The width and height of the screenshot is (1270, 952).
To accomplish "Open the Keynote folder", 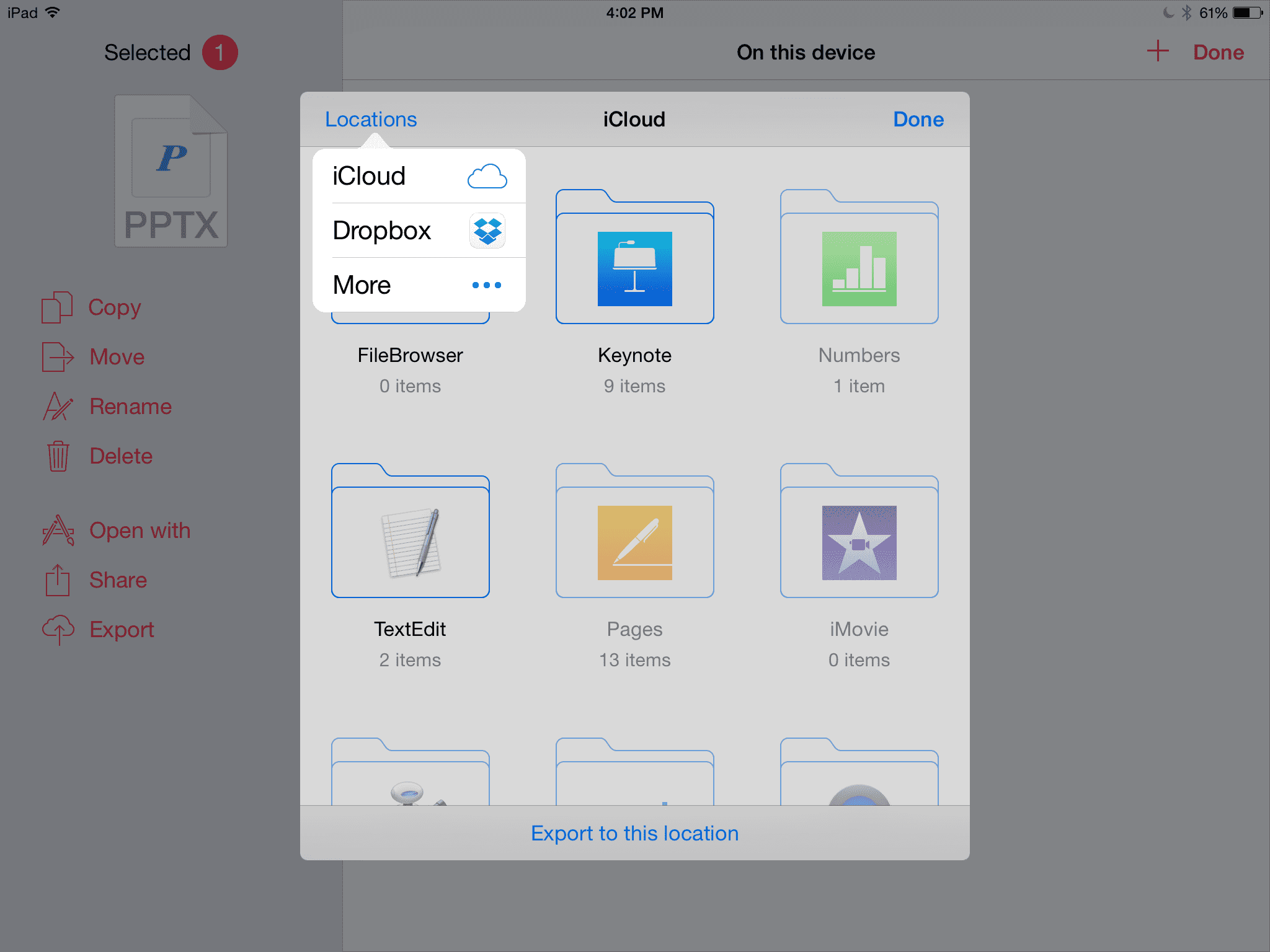I will point(634,257).
